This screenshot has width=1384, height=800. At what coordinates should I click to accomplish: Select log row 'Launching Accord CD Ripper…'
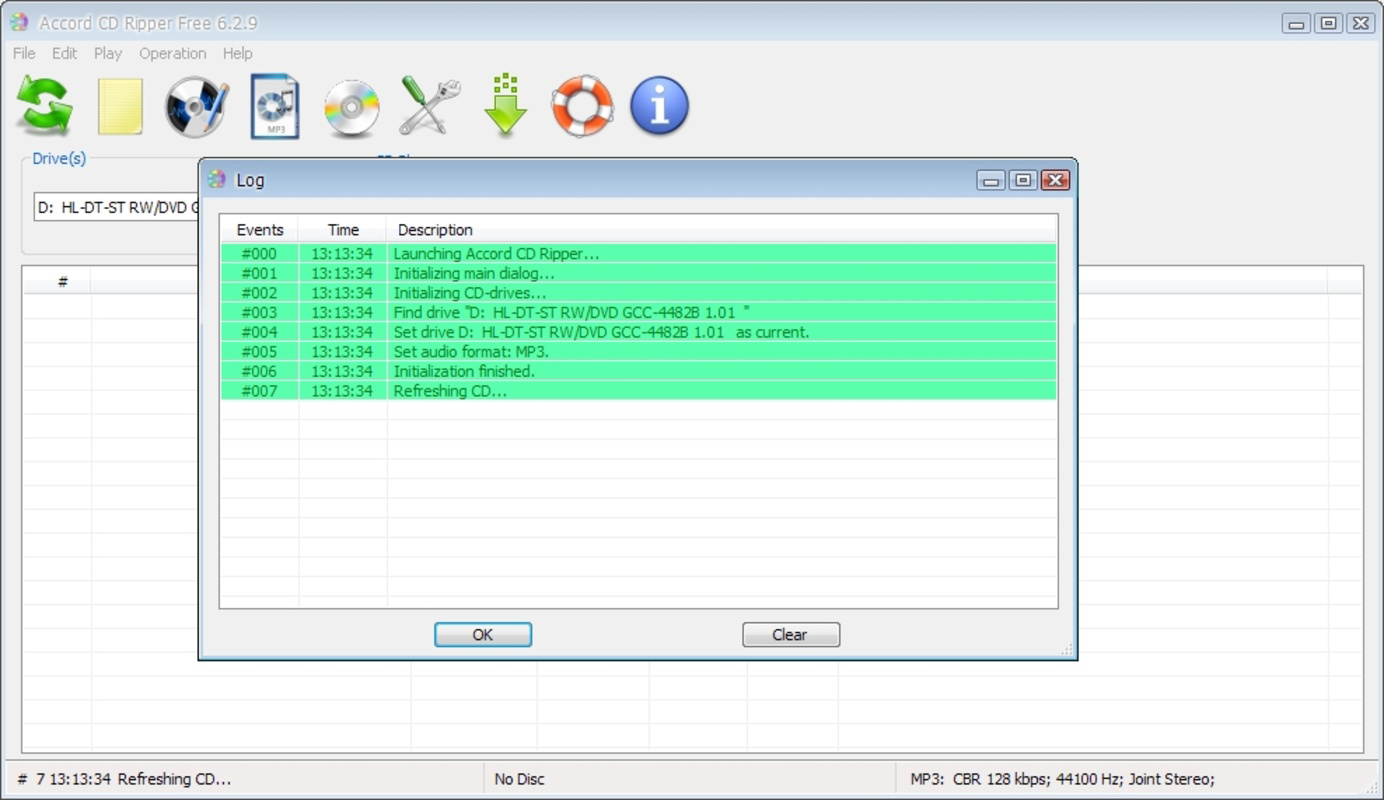[639, 254]
